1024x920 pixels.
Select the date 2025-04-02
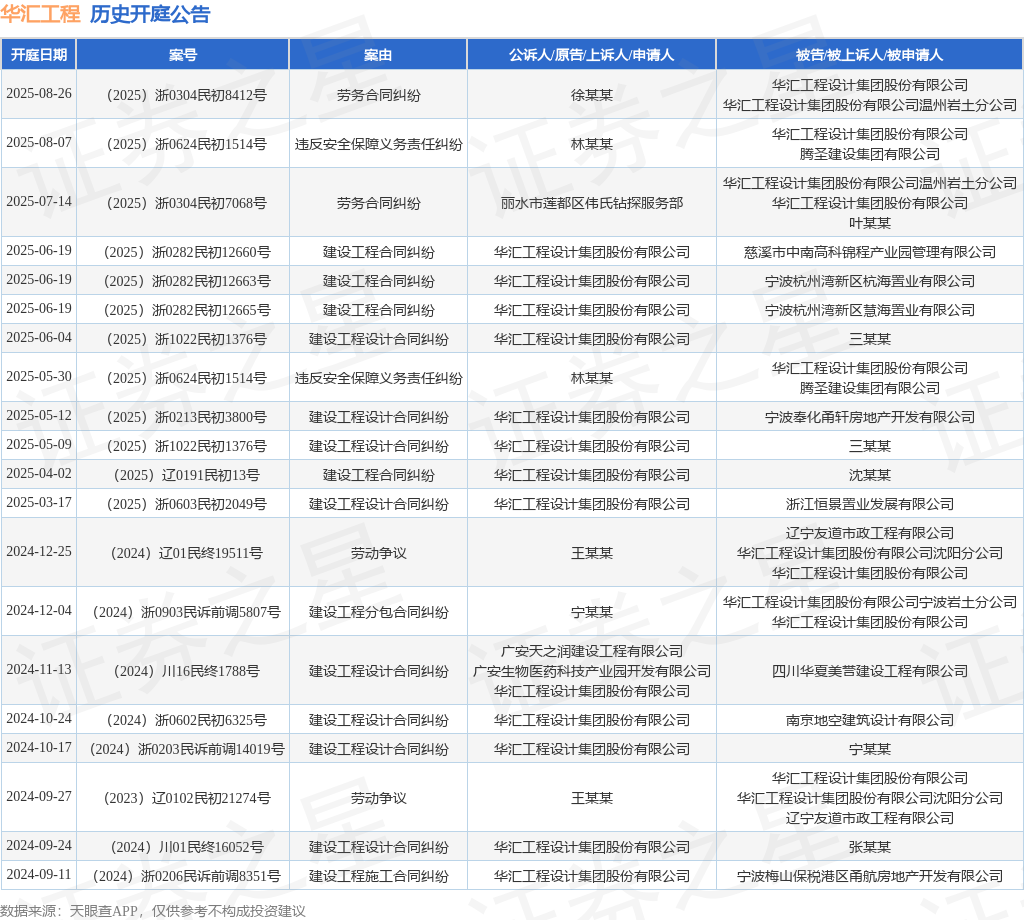click(39, 473)
